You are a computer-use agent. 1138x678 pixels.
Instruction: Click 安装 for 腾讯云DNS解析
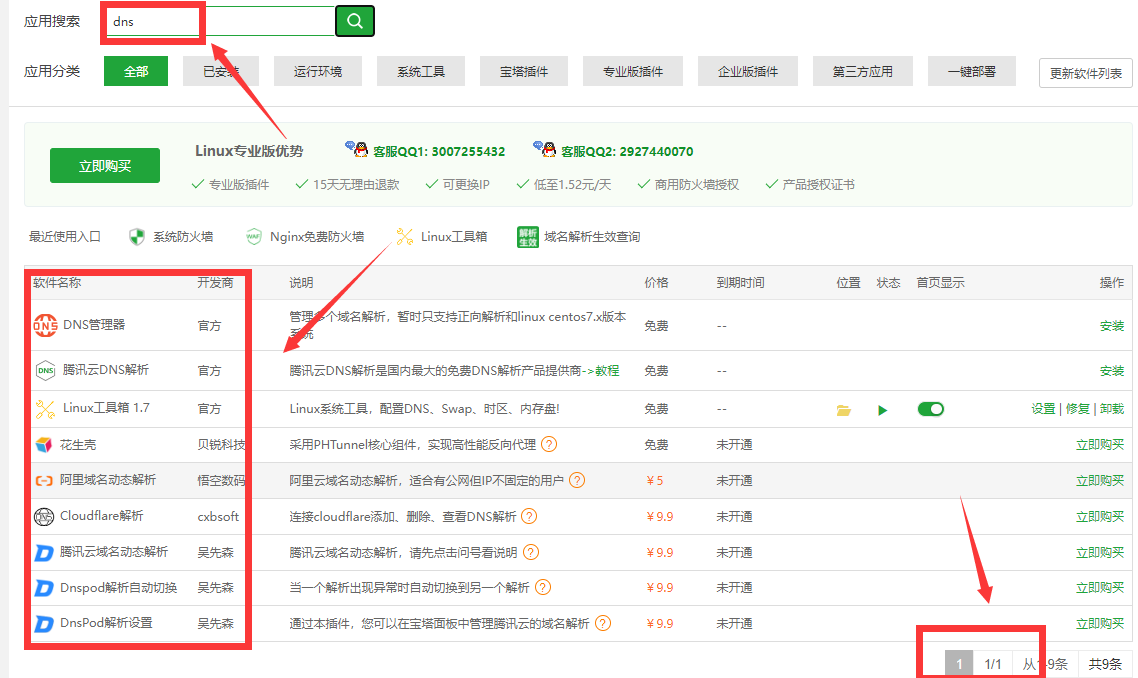pyautogui.click(x=1112, y=371)
